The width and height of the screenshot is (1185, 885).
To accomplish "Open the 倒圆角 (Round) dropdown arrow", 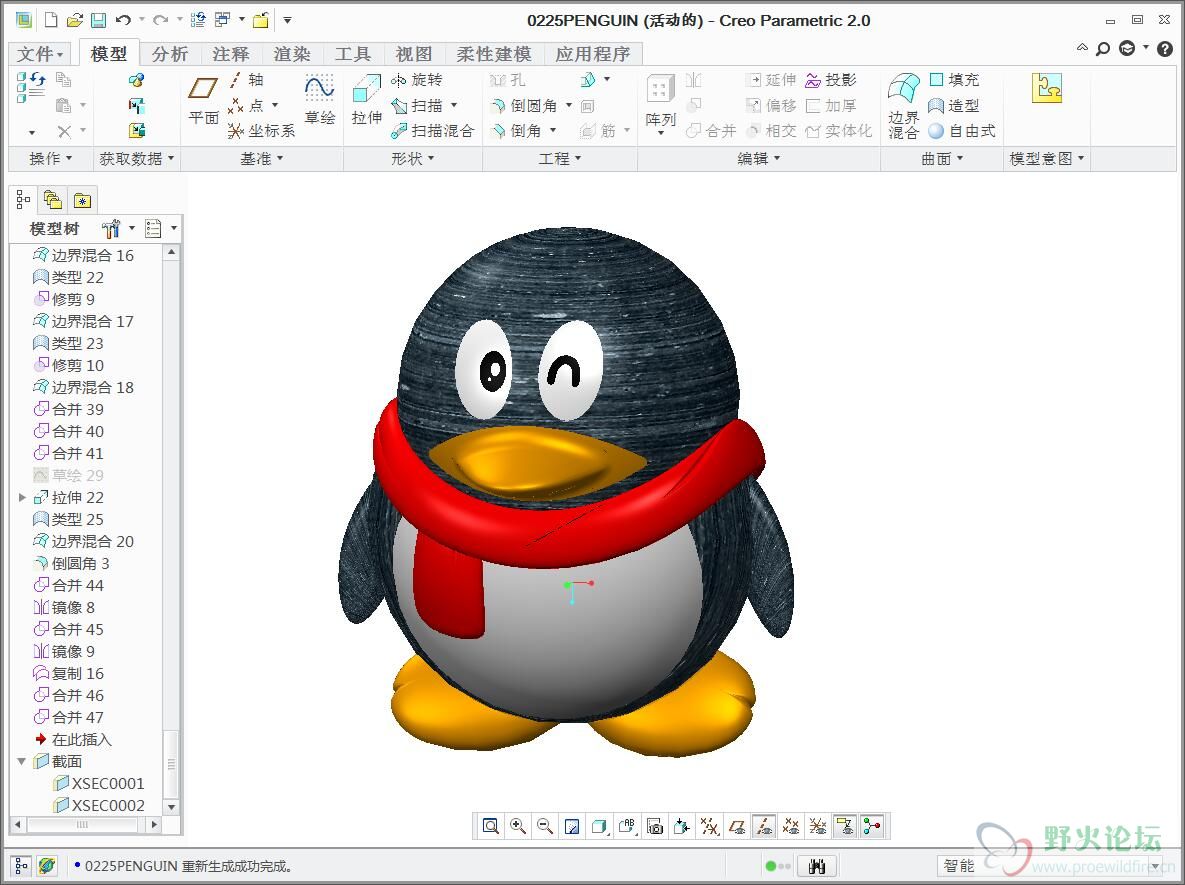I will coord(569,106).
